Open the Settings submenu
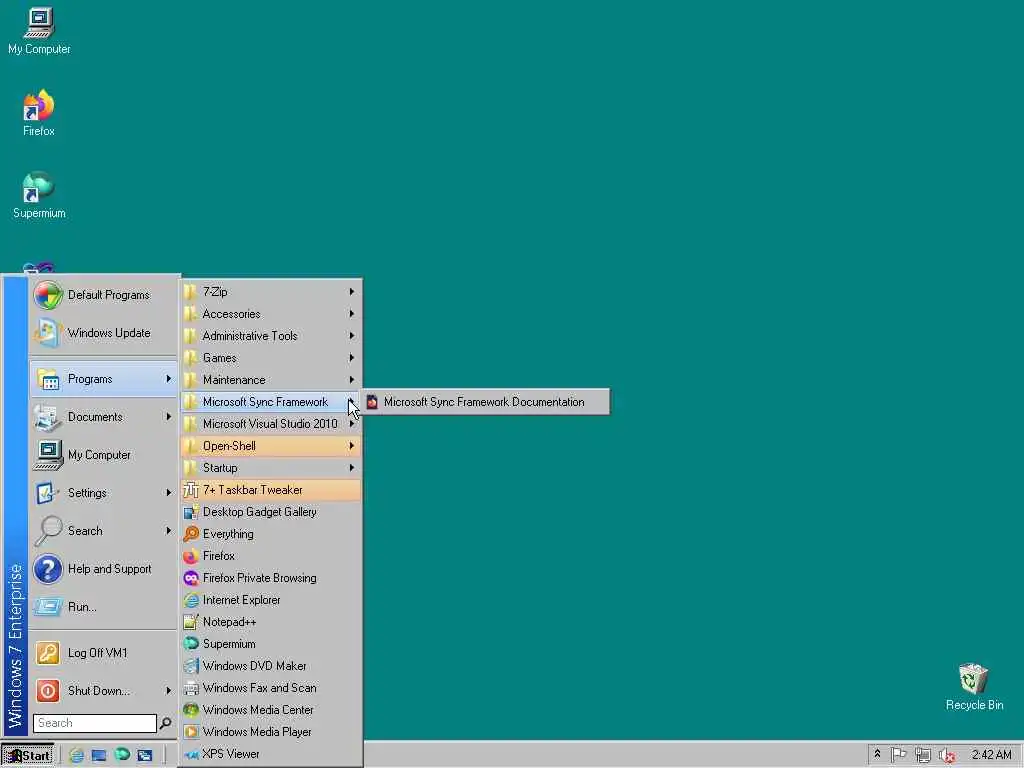This screenshot has width=1024, height=768. (104, 493)
